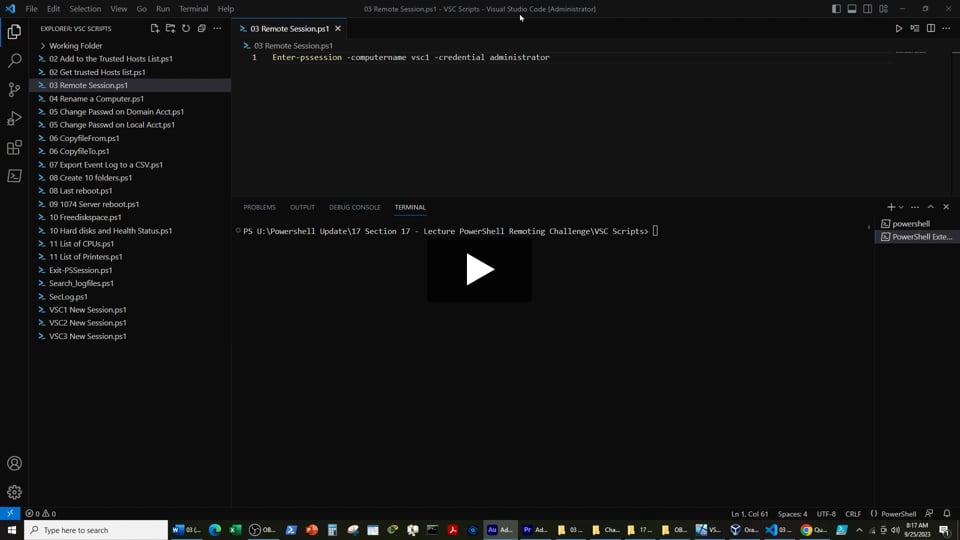Open the Search view in activity bar

[14, 61]
